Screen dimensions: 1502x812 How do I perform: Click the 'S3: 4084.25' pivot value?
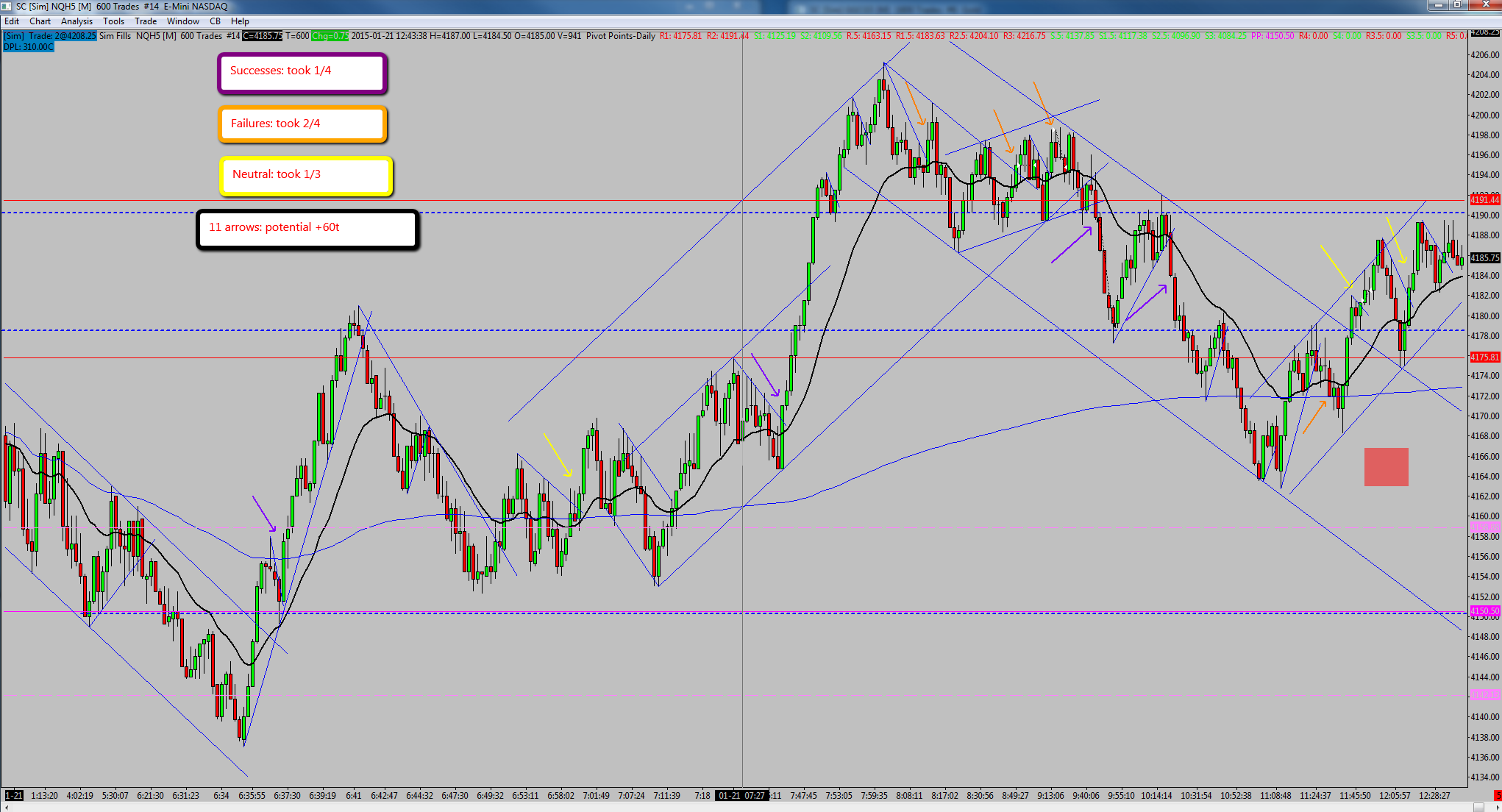[x=1225, y=36]
